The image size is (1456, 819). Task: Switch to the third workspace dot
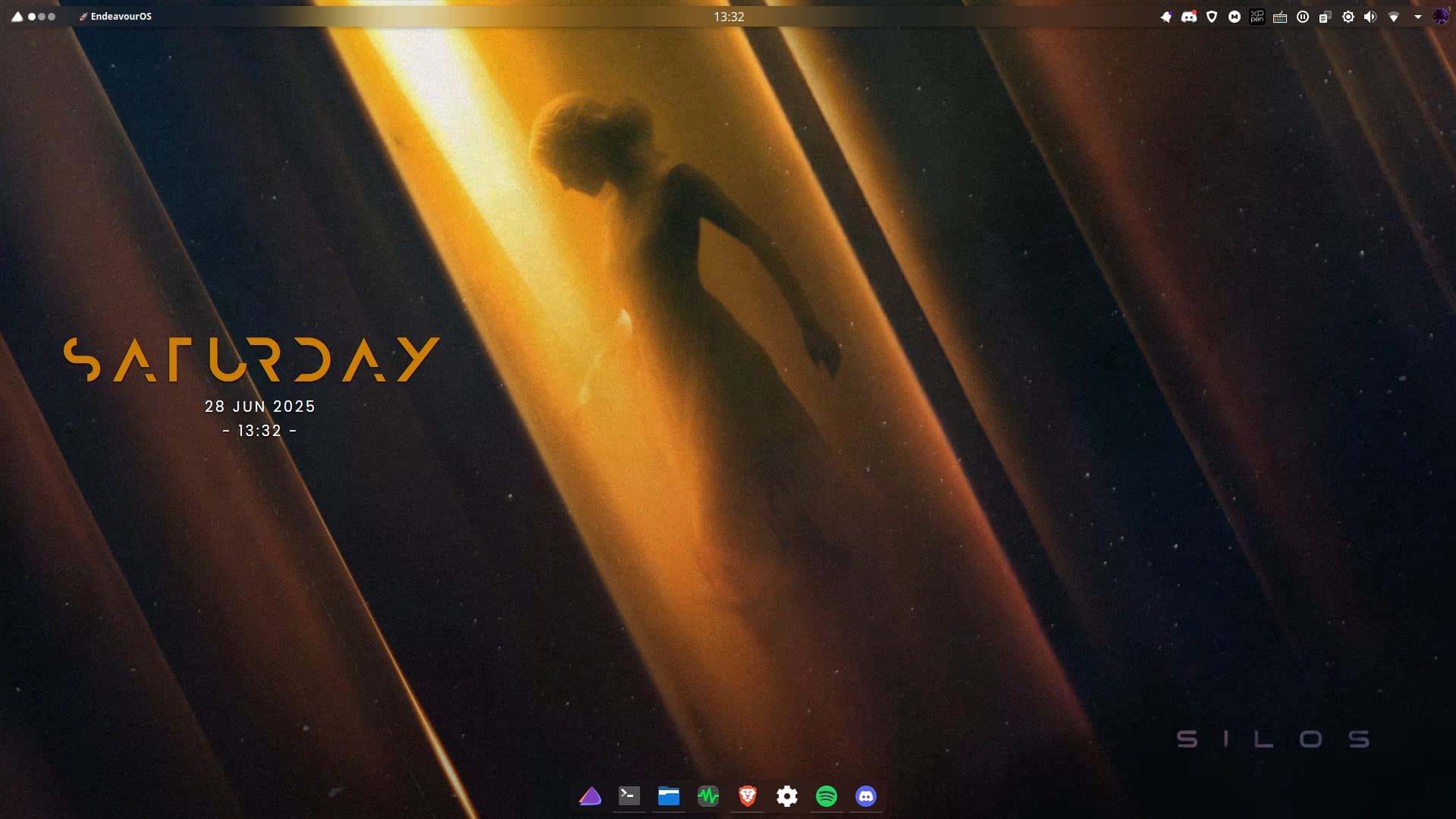coord(52,17)
